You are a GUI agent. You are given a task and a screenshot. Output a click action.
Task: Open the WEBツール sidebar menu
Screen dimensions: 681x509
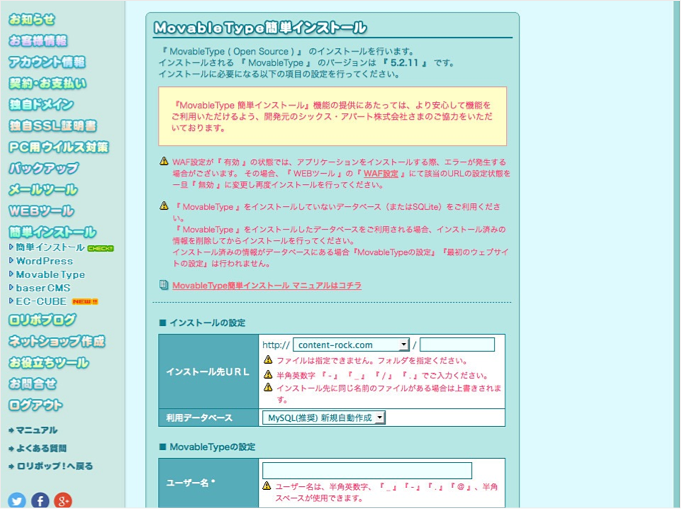[x=41, y=211]
